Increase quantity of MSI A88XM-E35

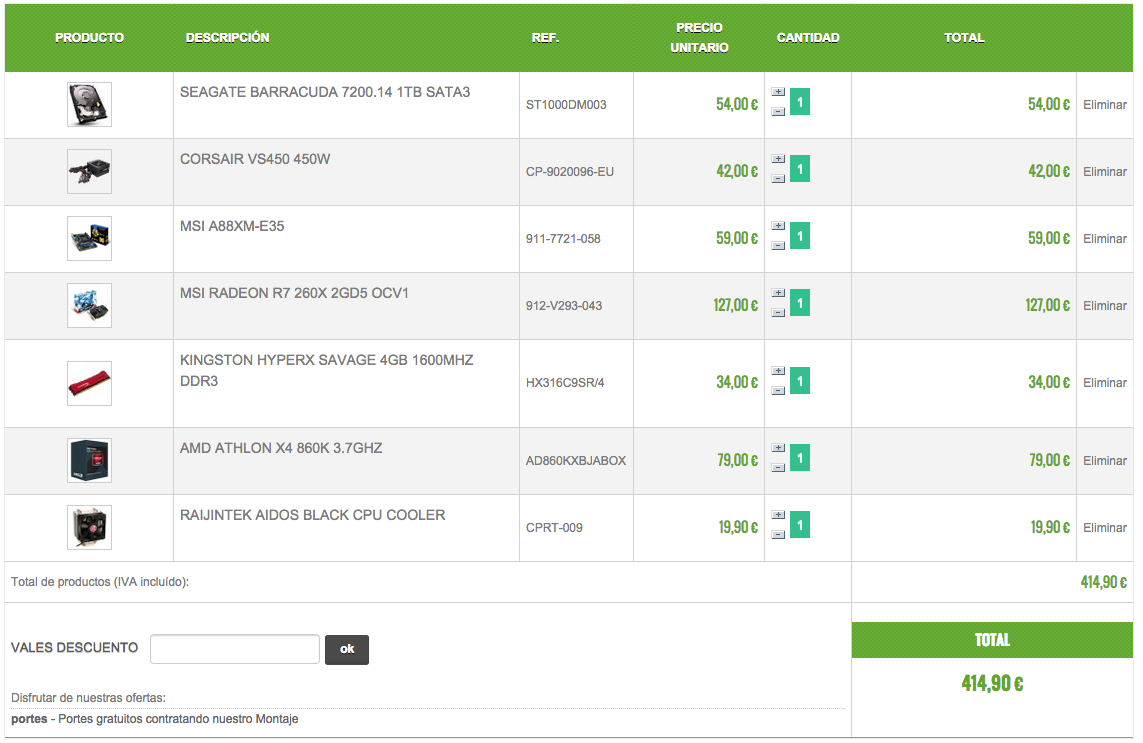pos(778,226)
